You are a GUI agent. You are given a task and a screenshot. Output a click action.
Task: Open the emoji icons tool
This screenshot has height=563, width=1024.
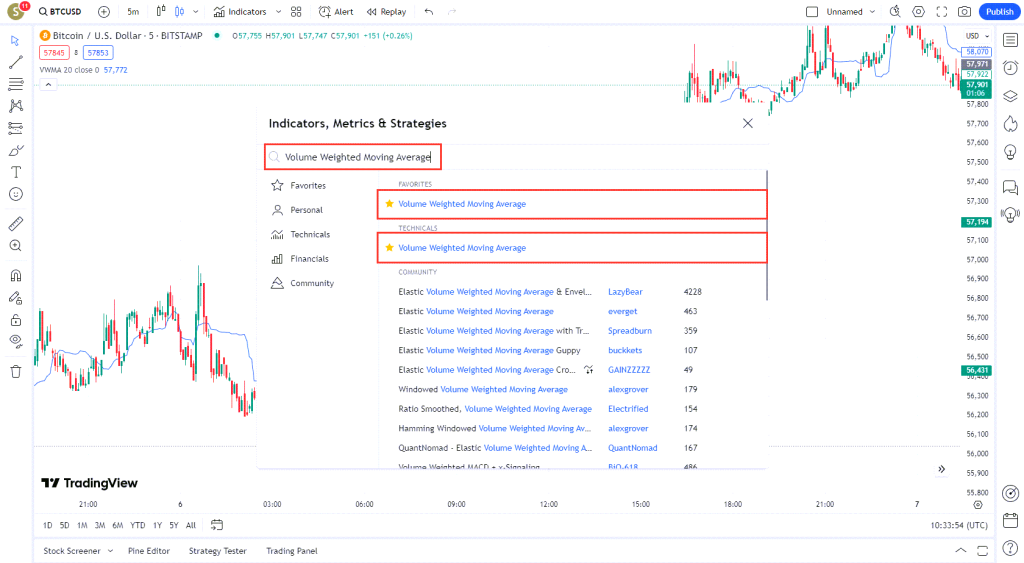click(x=16, y=194)
